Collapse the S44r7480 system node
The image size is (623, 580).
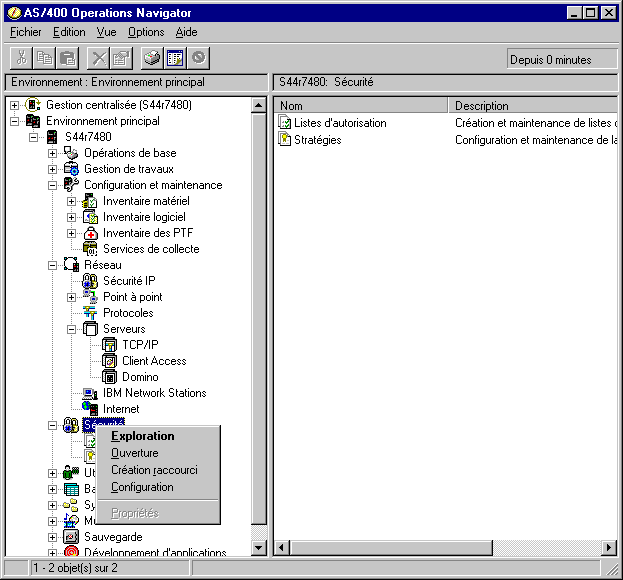[x=33, y=137]
